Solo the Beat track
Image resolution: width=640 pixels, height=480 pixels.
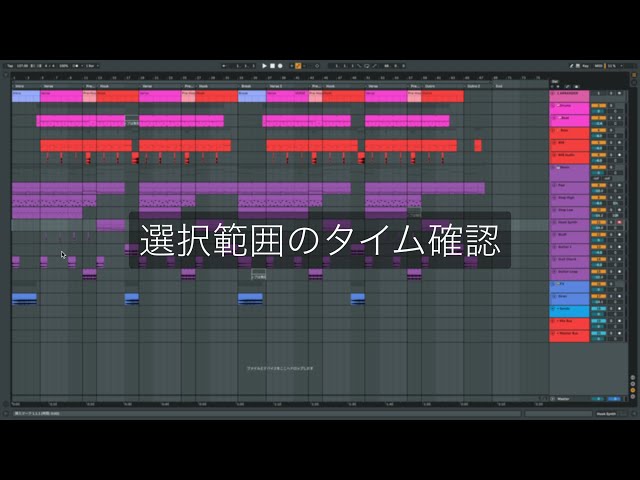[x=611, y=118]
